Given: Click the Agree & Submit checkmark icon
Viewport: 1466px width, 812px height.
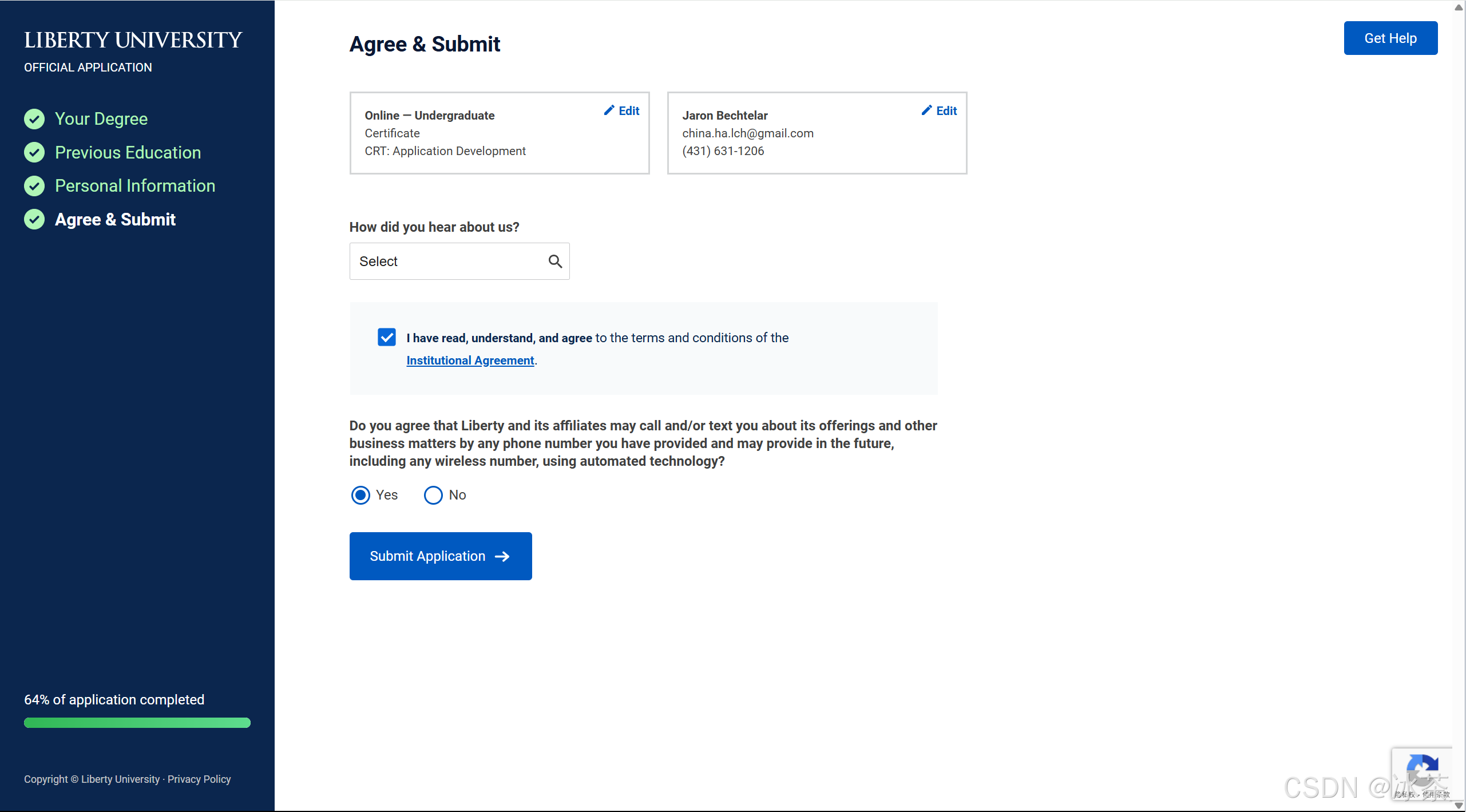Looking at the screenshot, I should pos(34,219).
